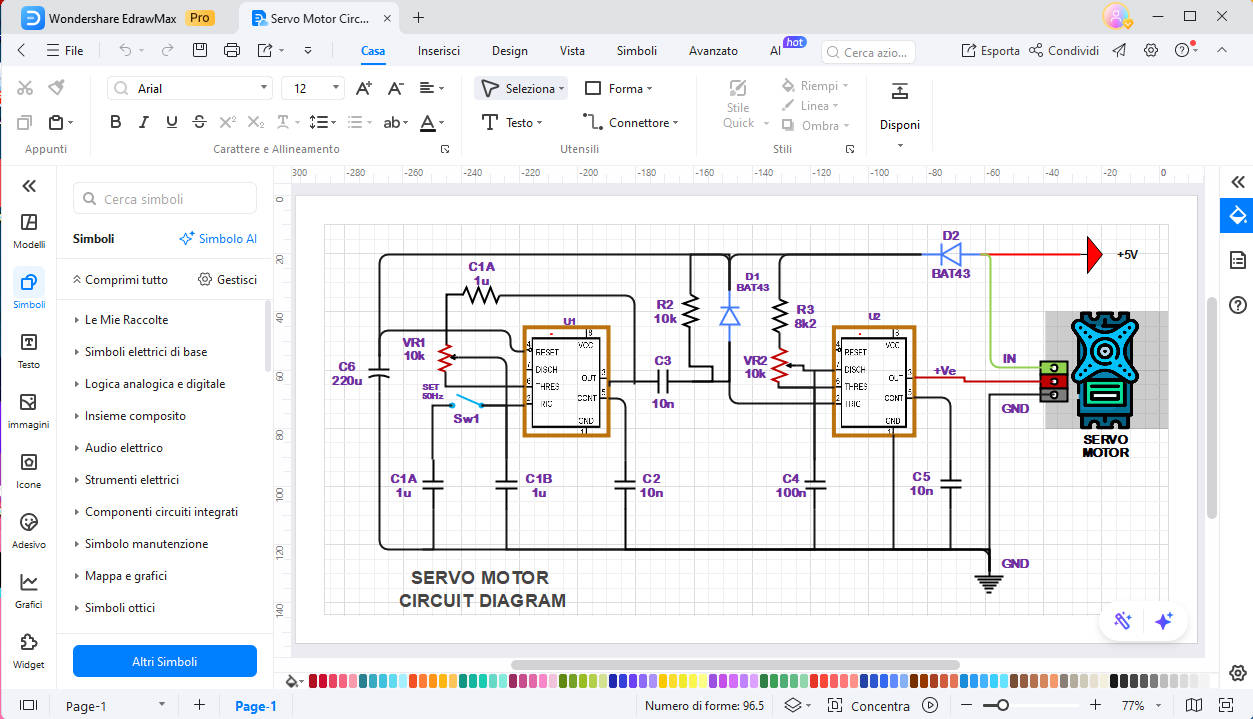Click the Undo arrow
Screen dimensions: 1253x719
125,50
